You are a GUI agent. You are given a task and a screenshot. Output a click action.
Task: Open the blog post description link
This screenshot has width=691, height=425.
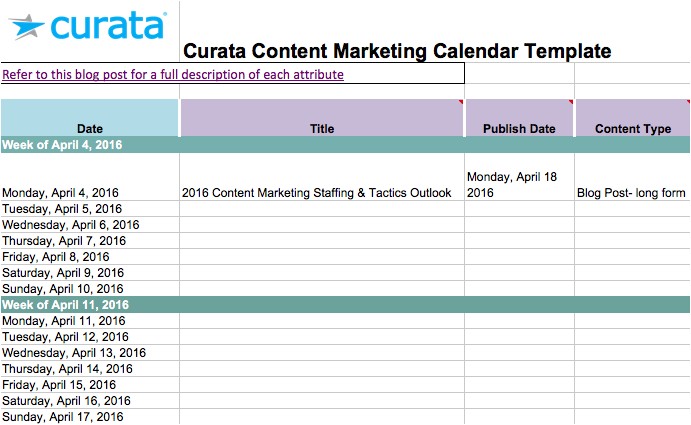click(x=173, y=75)
